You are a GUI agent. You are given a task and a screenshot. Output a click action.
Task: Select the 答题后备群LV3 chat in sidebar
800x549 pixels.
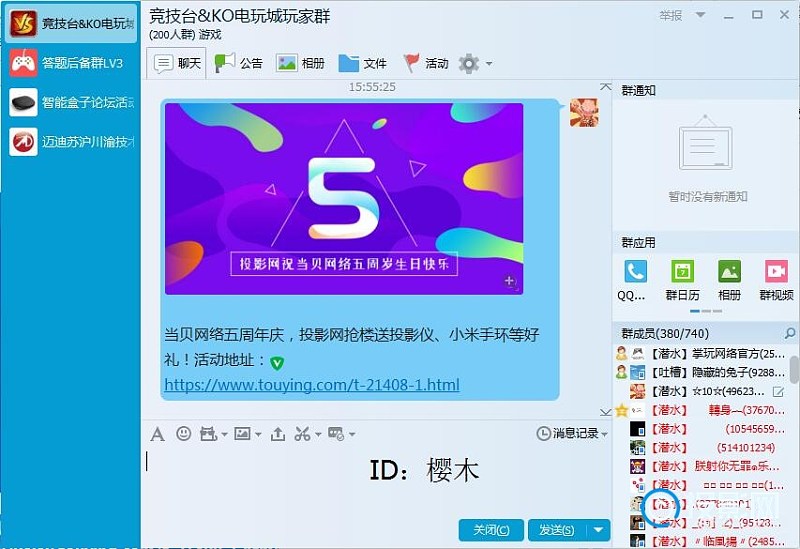point(70,63)
